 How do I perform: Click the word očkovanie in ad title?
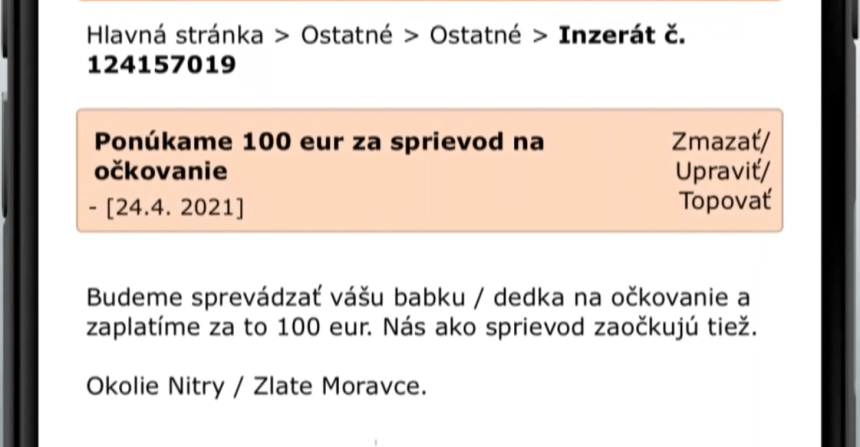(160, 171)
